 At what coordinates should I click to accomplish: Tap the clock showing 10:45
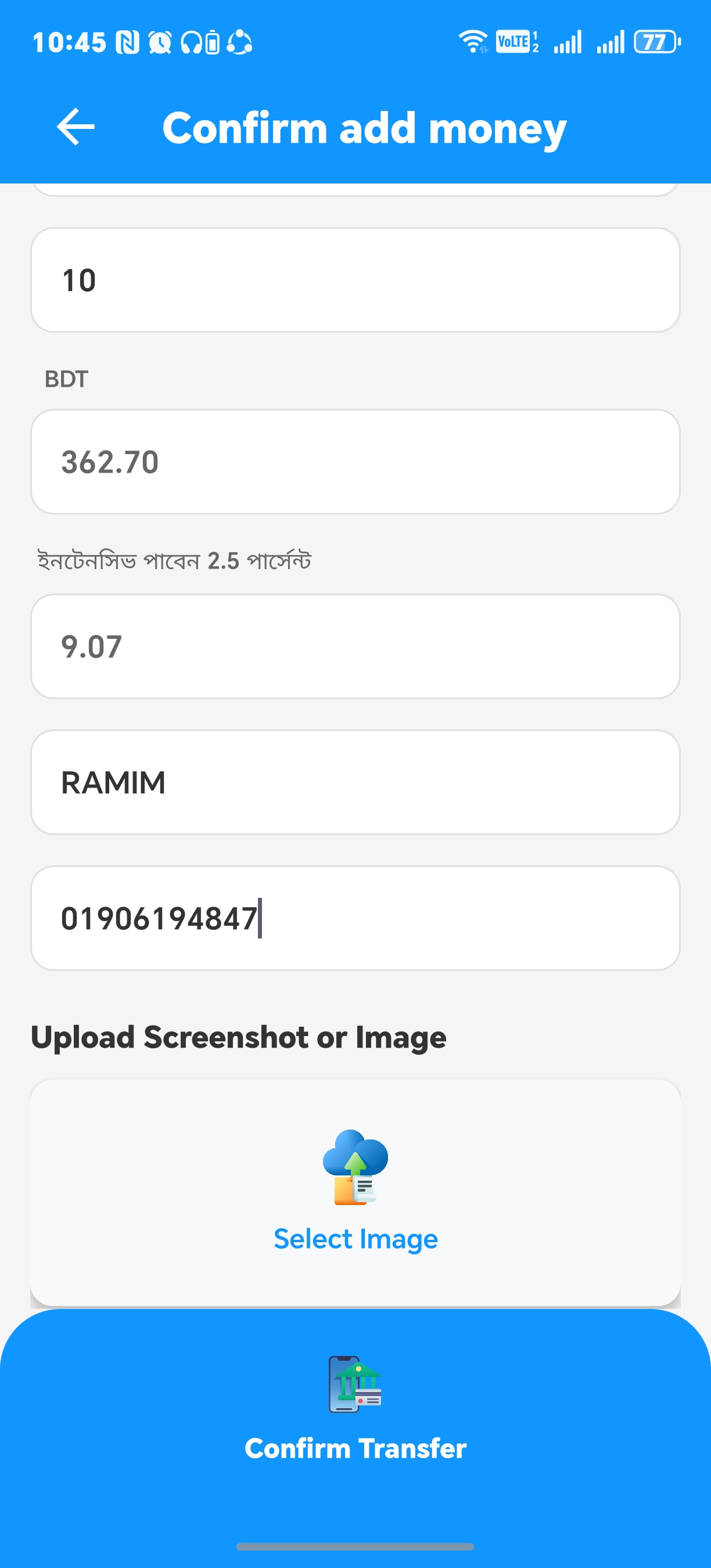(69, 42)
